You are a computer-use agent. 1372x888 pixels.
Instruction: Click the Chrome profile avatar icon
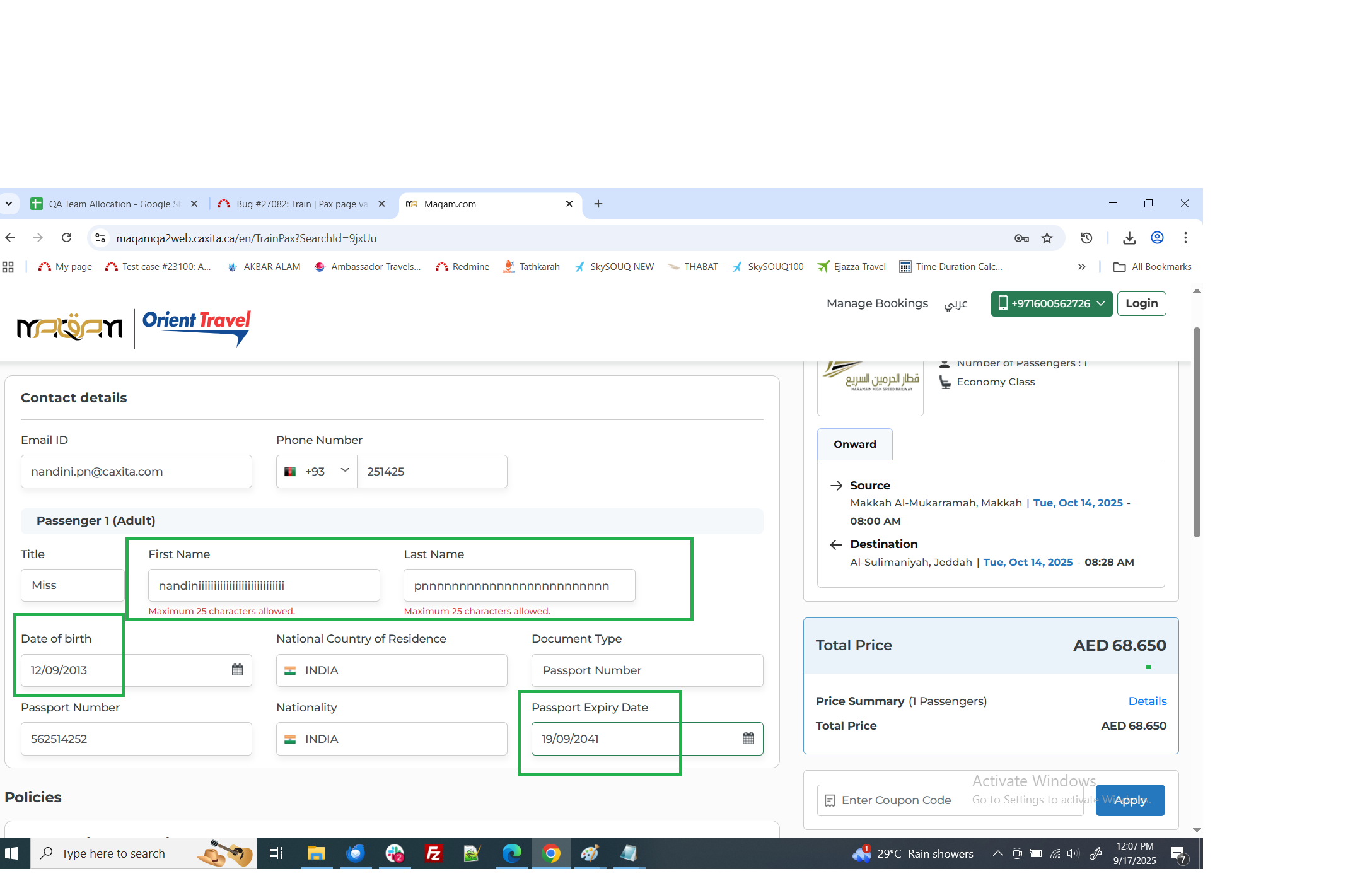pos(1157,238)
